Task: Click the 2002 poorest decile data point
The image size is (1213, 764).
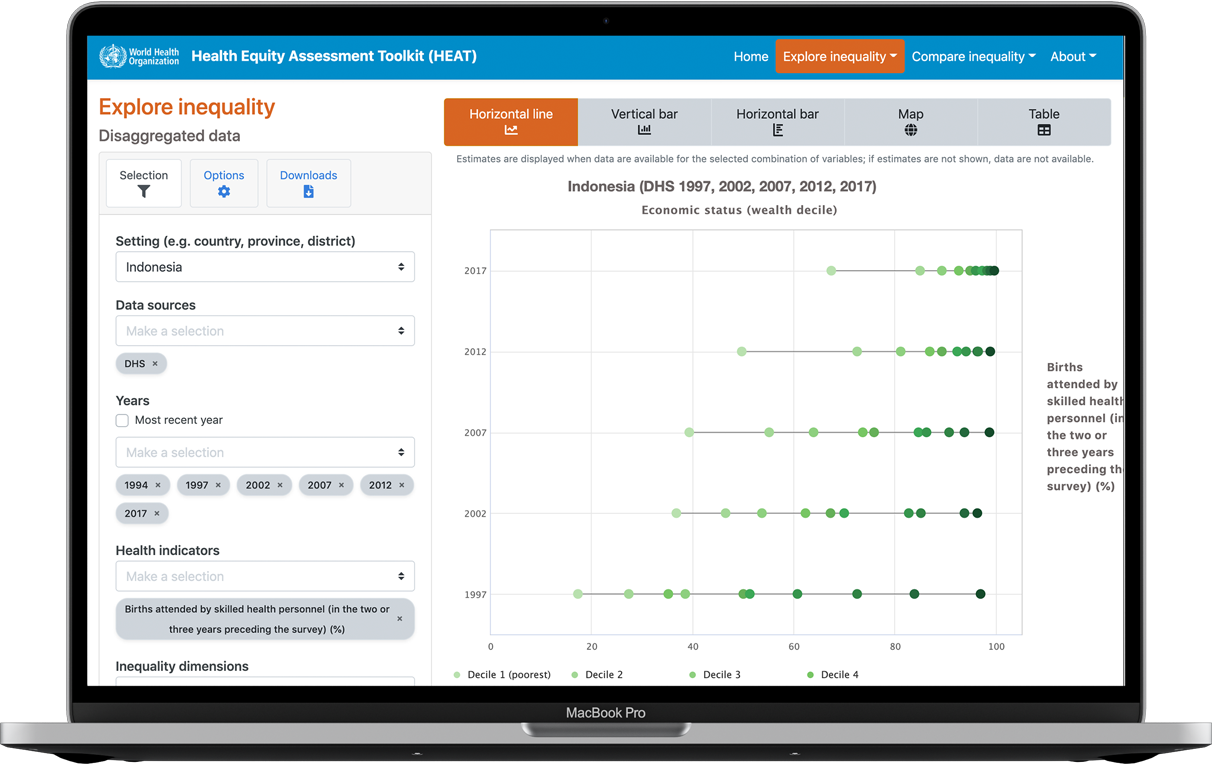Action: [677, 513]
